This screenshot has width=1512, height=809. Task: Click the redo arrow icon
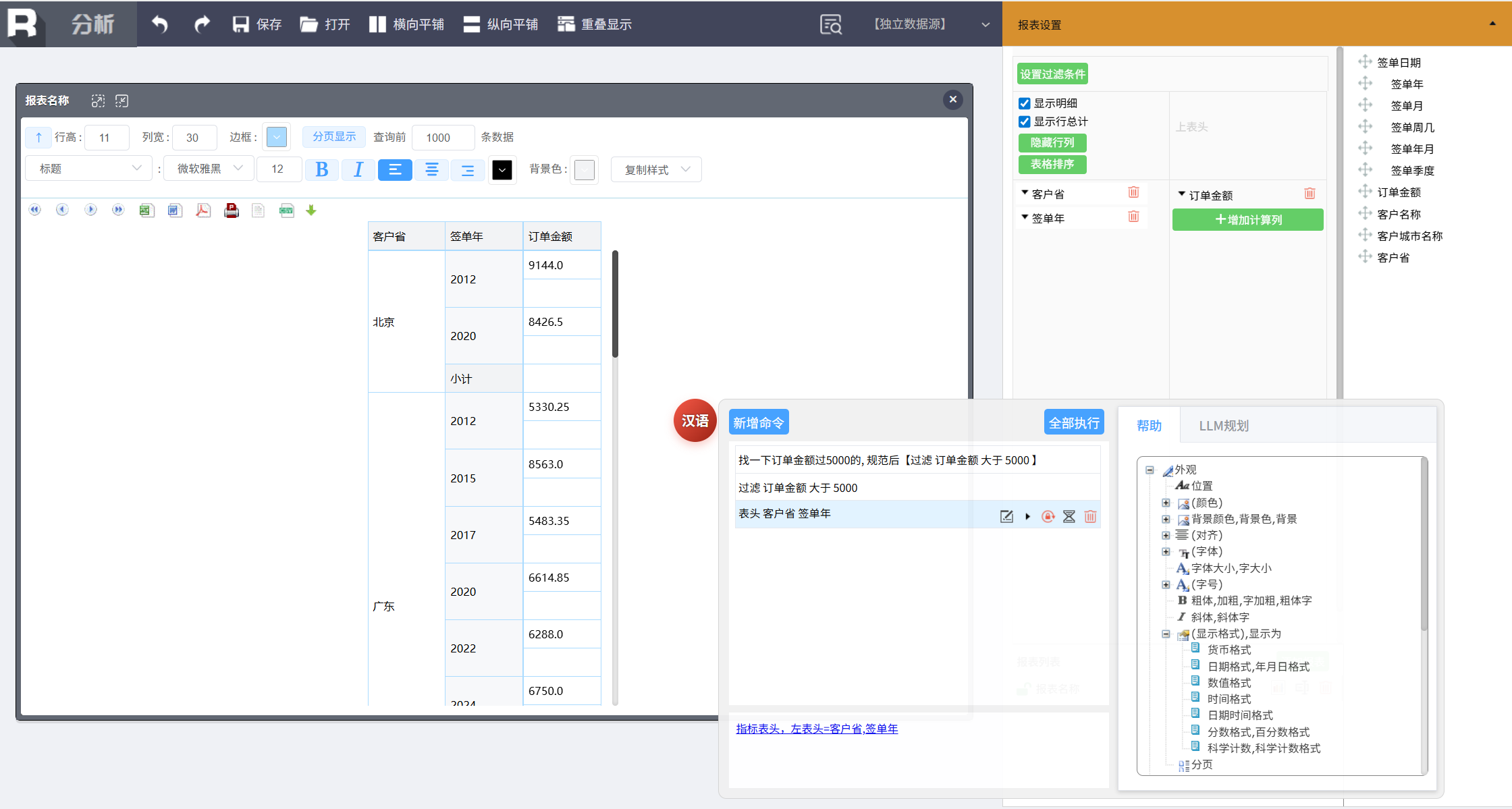click(x=201, y=24)
